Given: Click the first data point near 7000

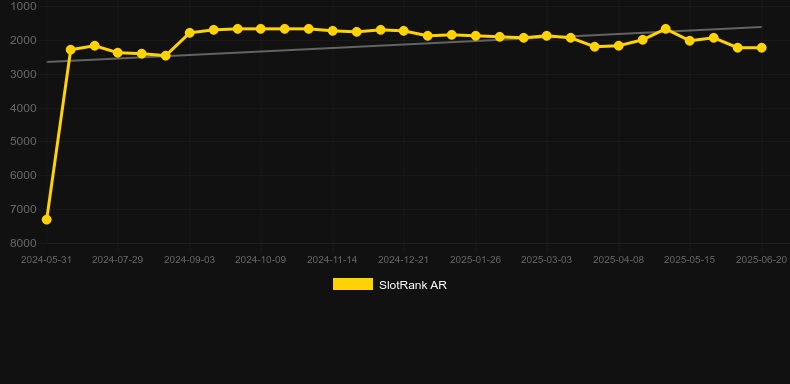Looking at the screenshot, I should tap(46, 220).
